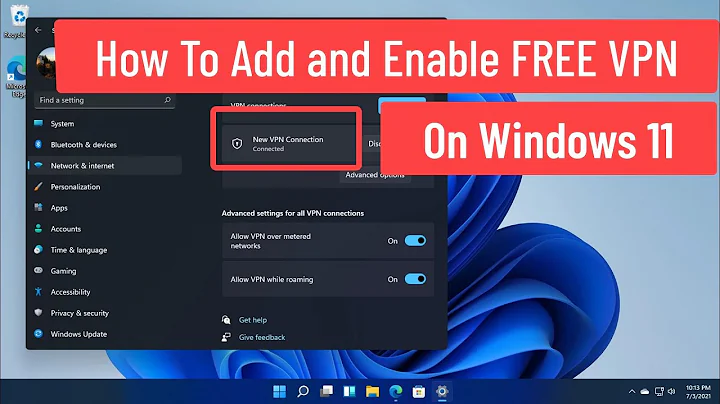Image resolution: width=720 pixels, height=404 pixels.
Task: Click the System monitor icon in sidebar
Action: (39, 123)
